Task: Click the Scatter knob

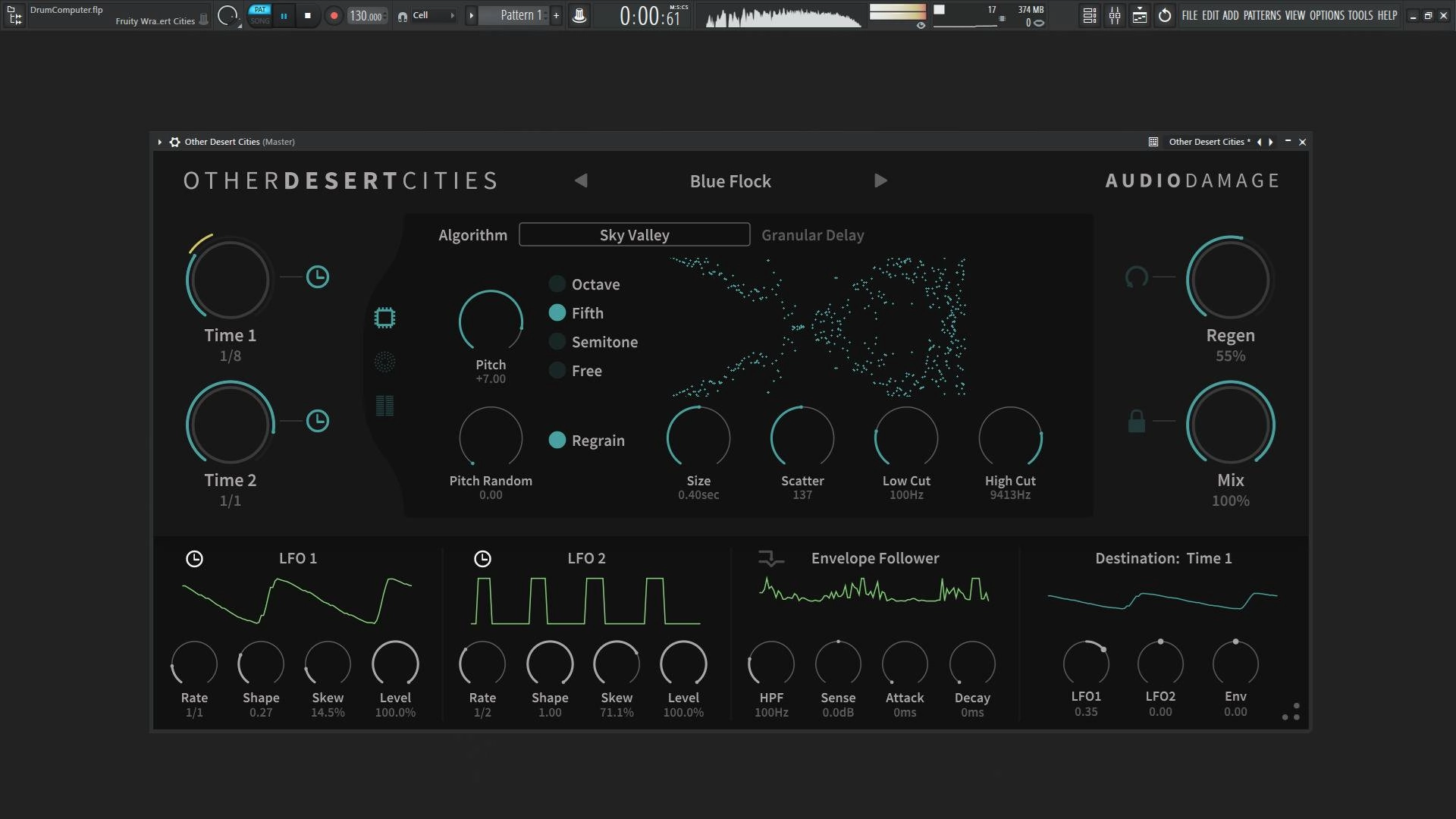Action: click(x=802, y=438)
